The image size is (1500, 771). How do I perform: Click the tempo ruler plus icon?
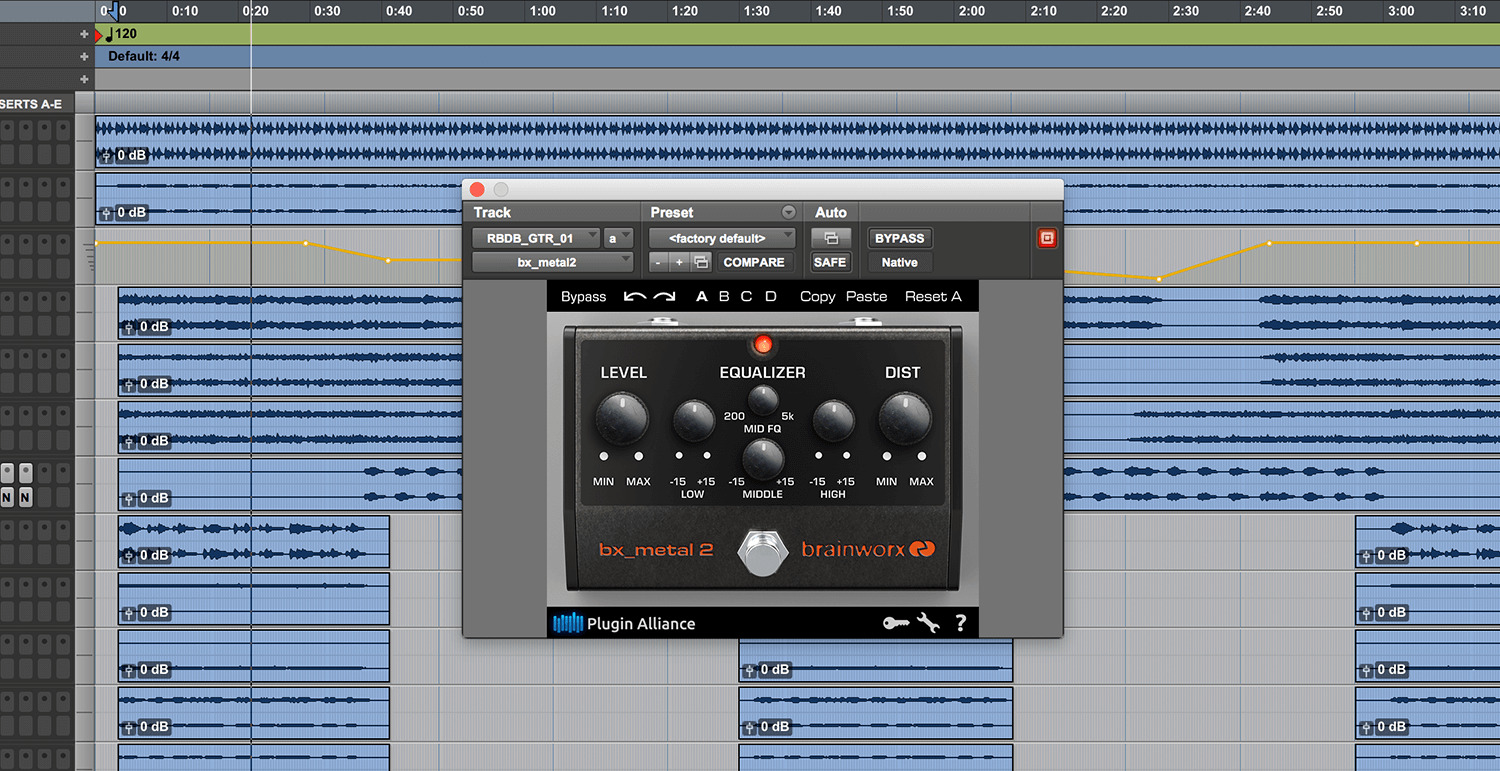pos(85,34)
